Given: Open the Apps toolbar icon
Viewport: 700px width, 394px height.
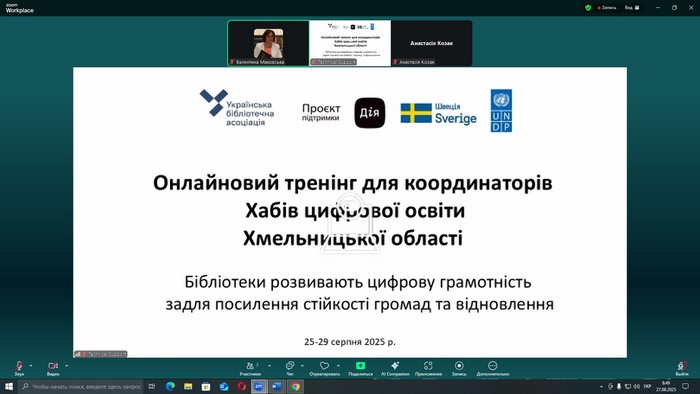Looking at the screenshot, I should point(428,368).
